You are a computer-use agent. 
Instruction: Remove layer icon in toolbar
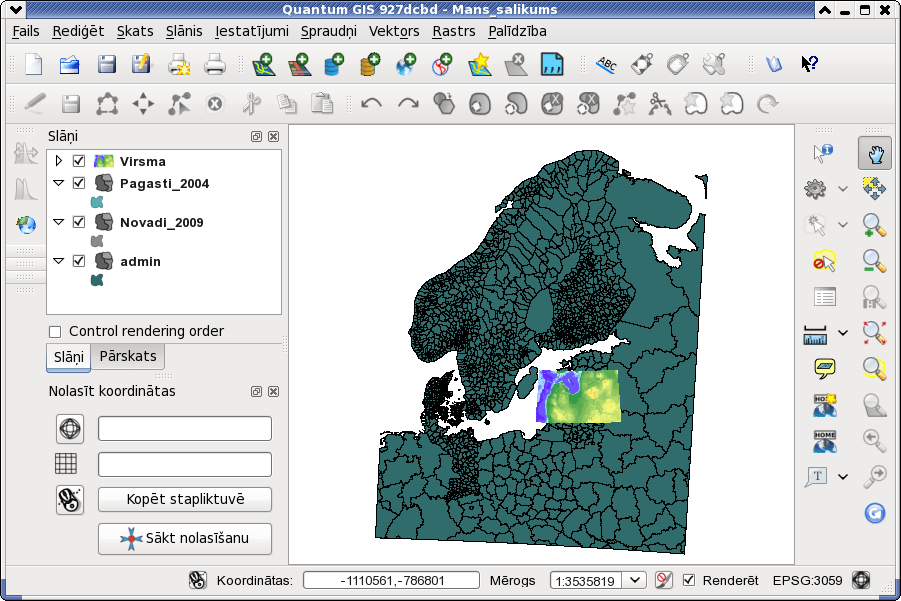pyautogui.click(x=515, y=64)
